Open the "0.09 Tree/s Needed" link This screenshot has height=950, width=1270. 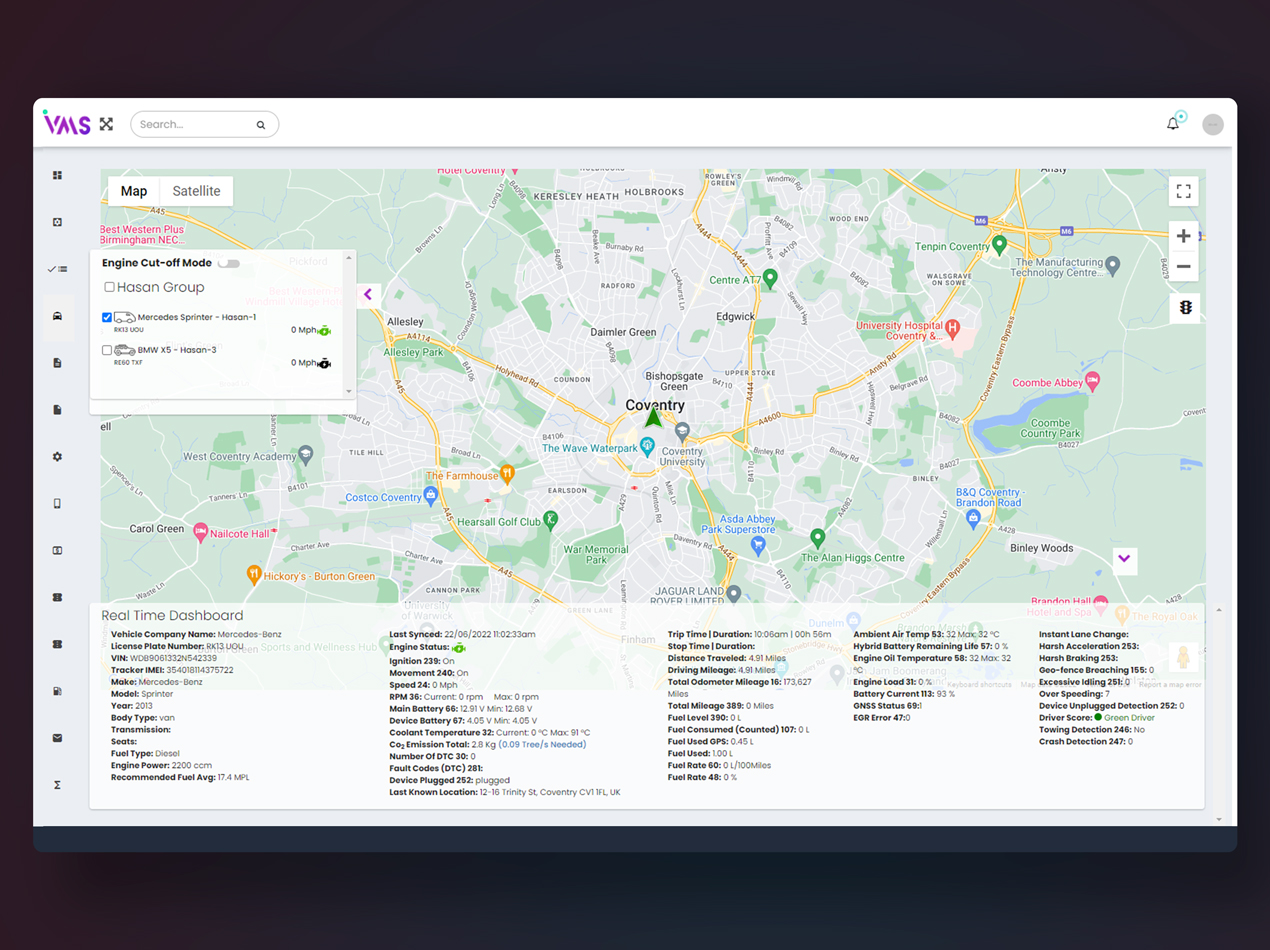click(x=543, y=745)
